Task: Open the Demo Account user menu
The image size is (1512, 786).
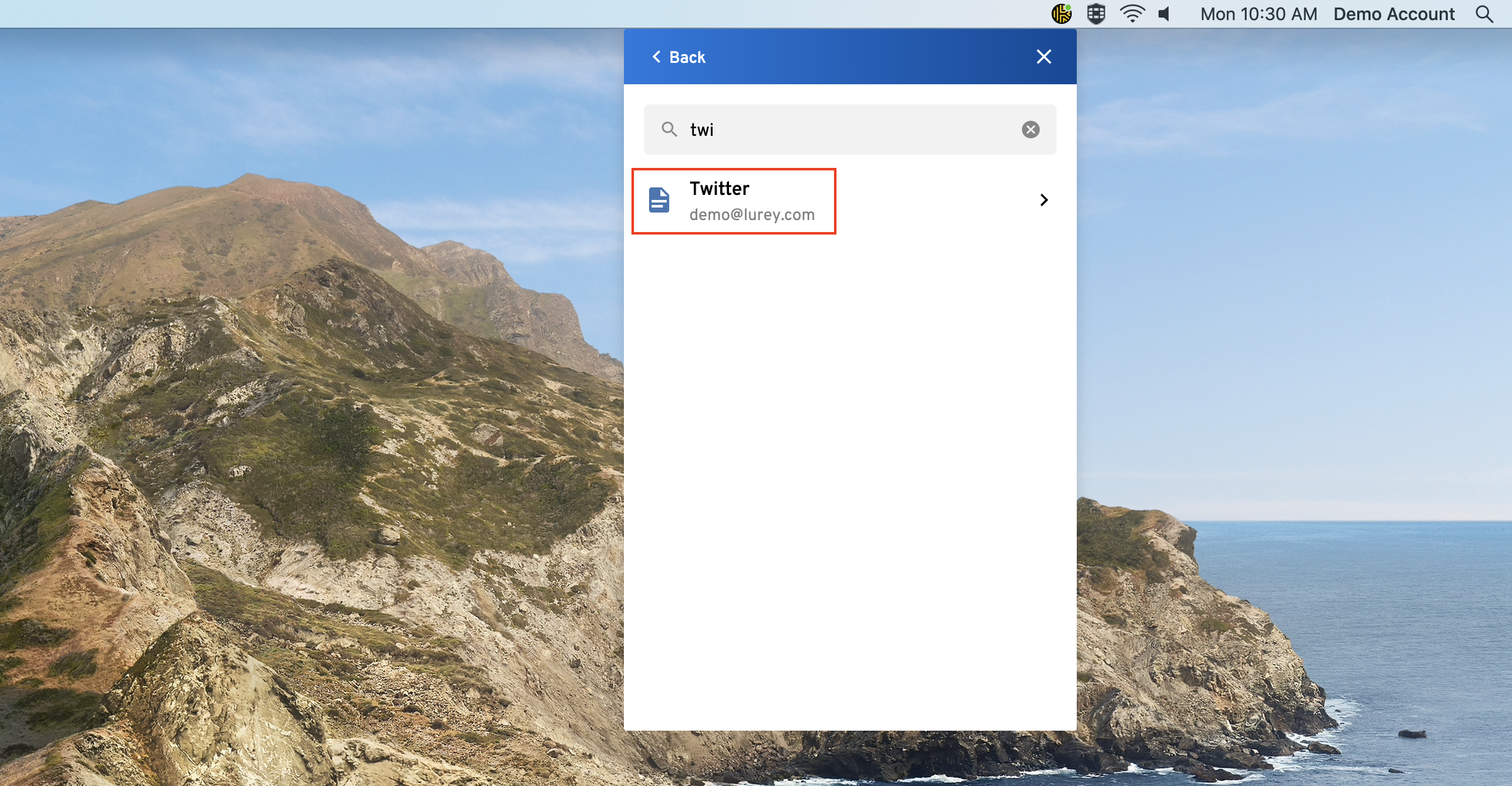Action: pyautogui.click(x=1394, y=14)
